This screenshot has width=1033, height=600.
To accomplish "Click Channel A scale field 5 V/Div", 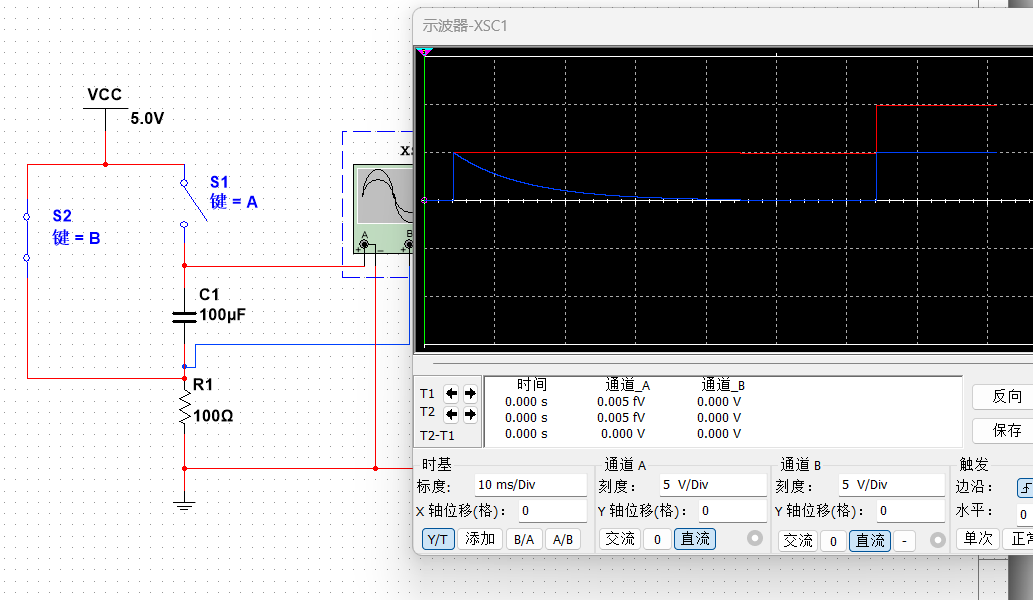I will coord(713,485).
